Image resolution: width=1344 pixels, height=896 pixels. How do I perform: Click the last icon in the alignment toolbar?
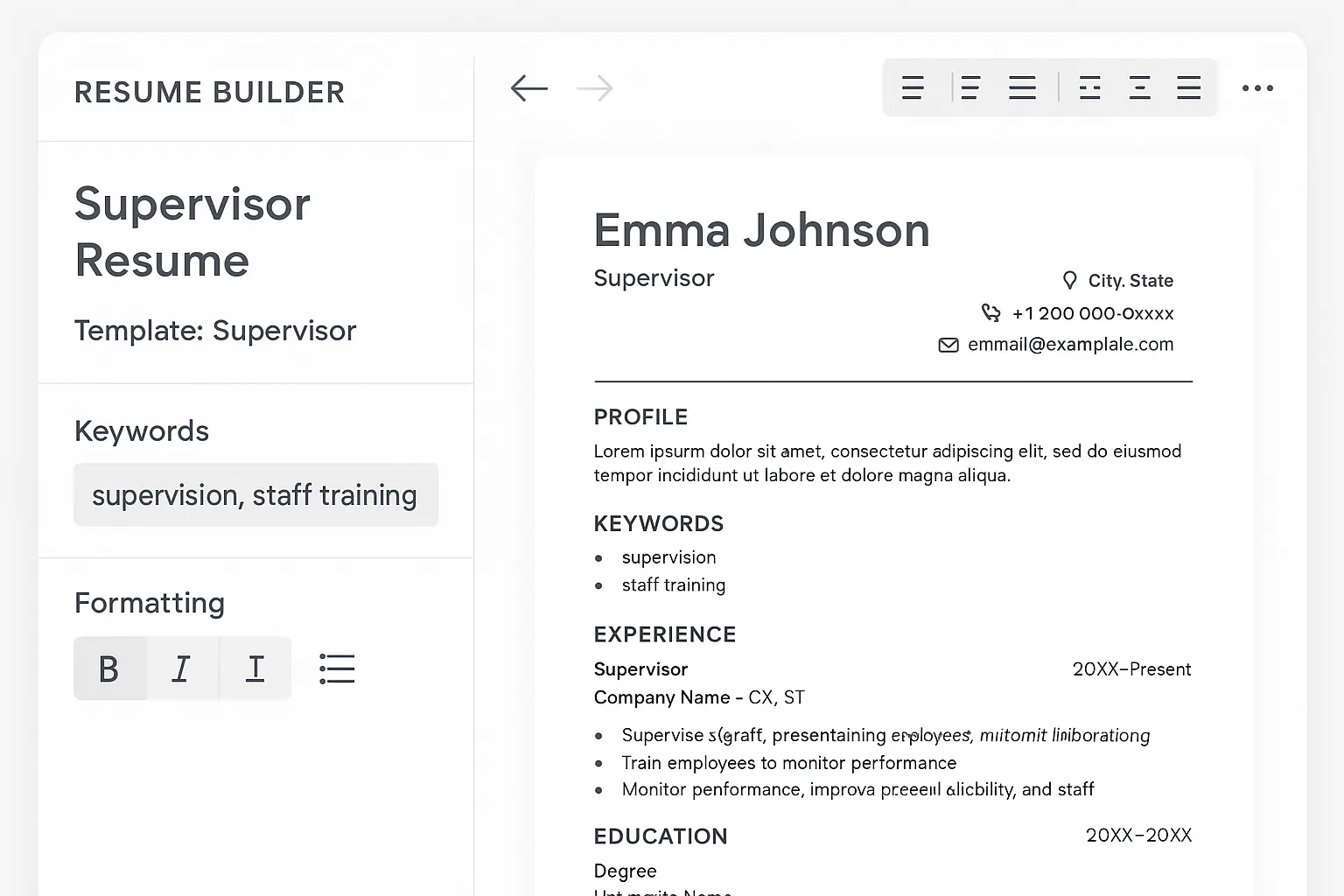(1188, 87)
